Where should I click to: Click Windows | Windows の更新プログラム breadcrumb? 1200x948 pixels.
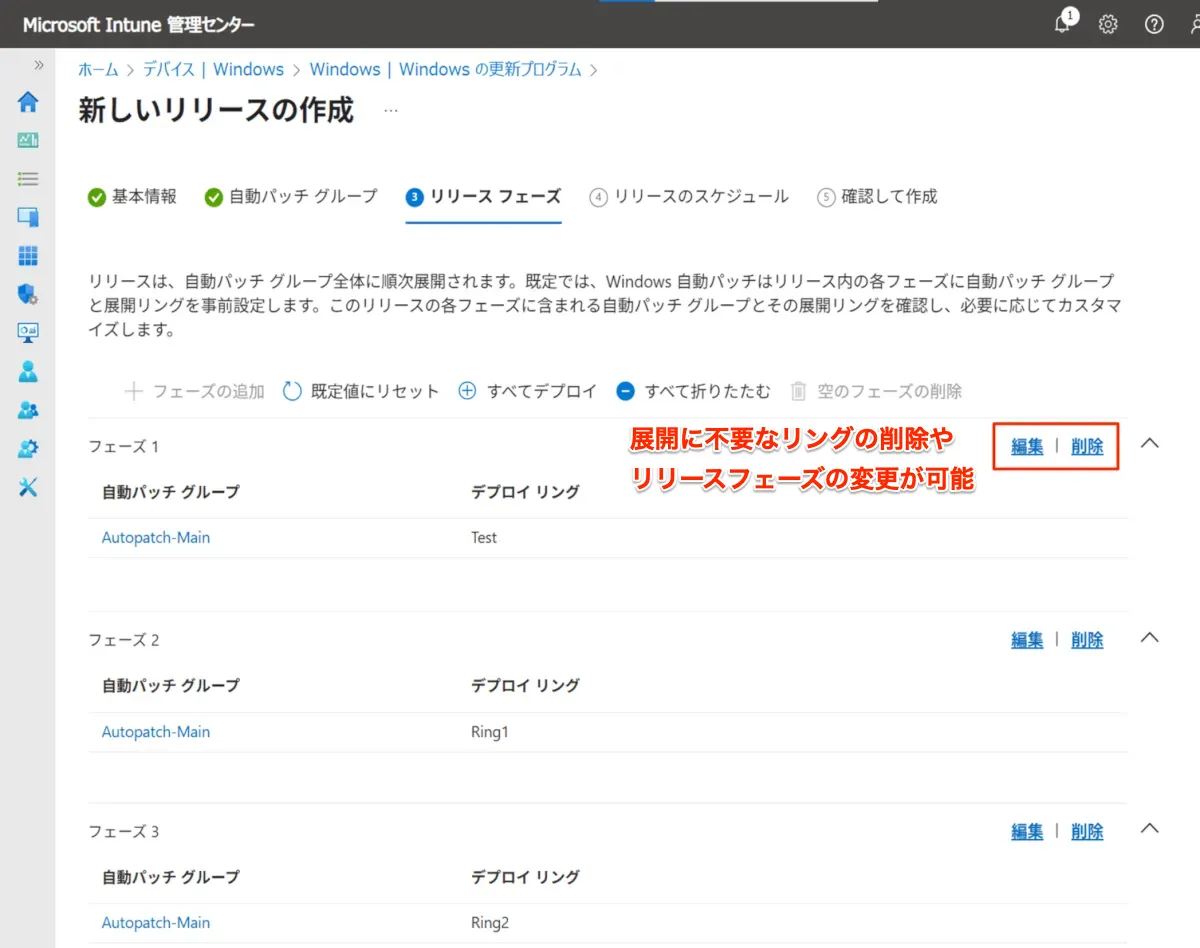(x=445, y=70)
